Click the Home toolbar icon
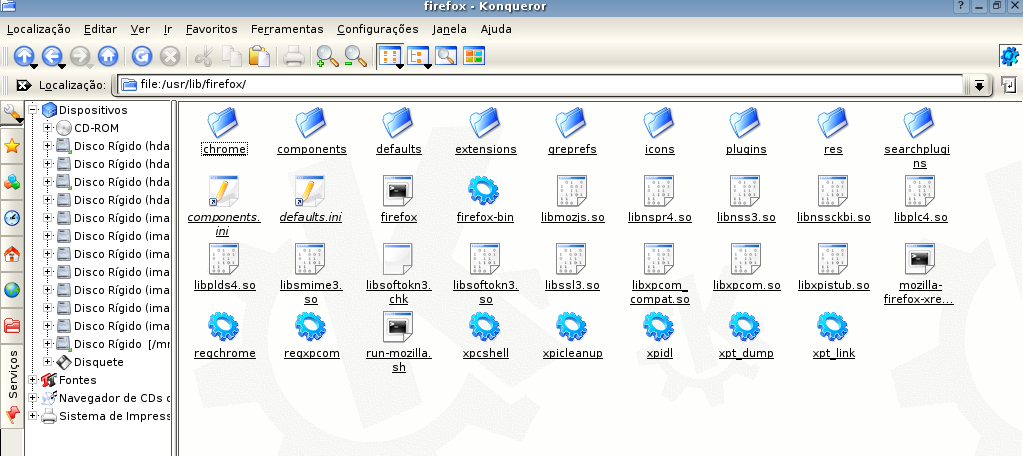 coord(108,56)
